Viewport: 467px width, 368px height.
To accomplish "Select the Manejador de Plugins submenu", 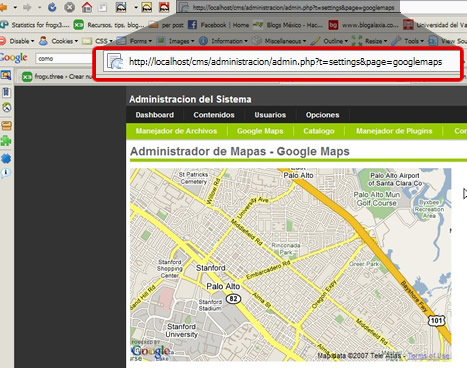I will (x=394, y=131).
